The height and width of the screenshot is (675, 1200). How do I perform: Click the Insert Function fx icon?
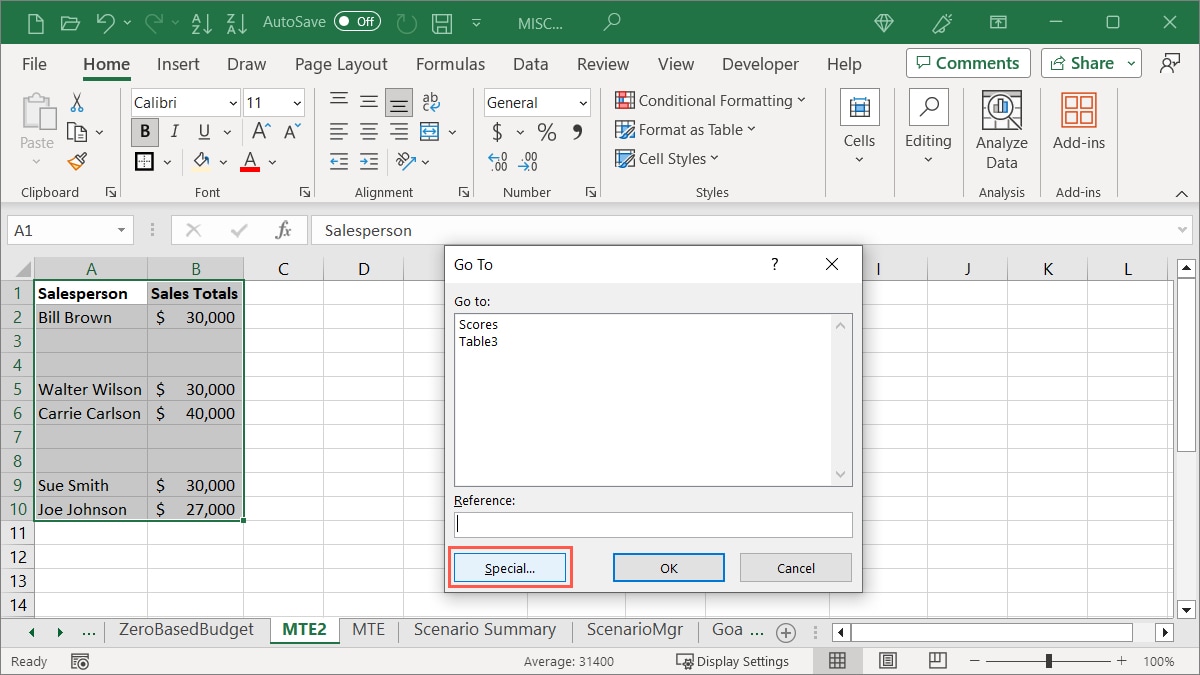click(283, 230)
